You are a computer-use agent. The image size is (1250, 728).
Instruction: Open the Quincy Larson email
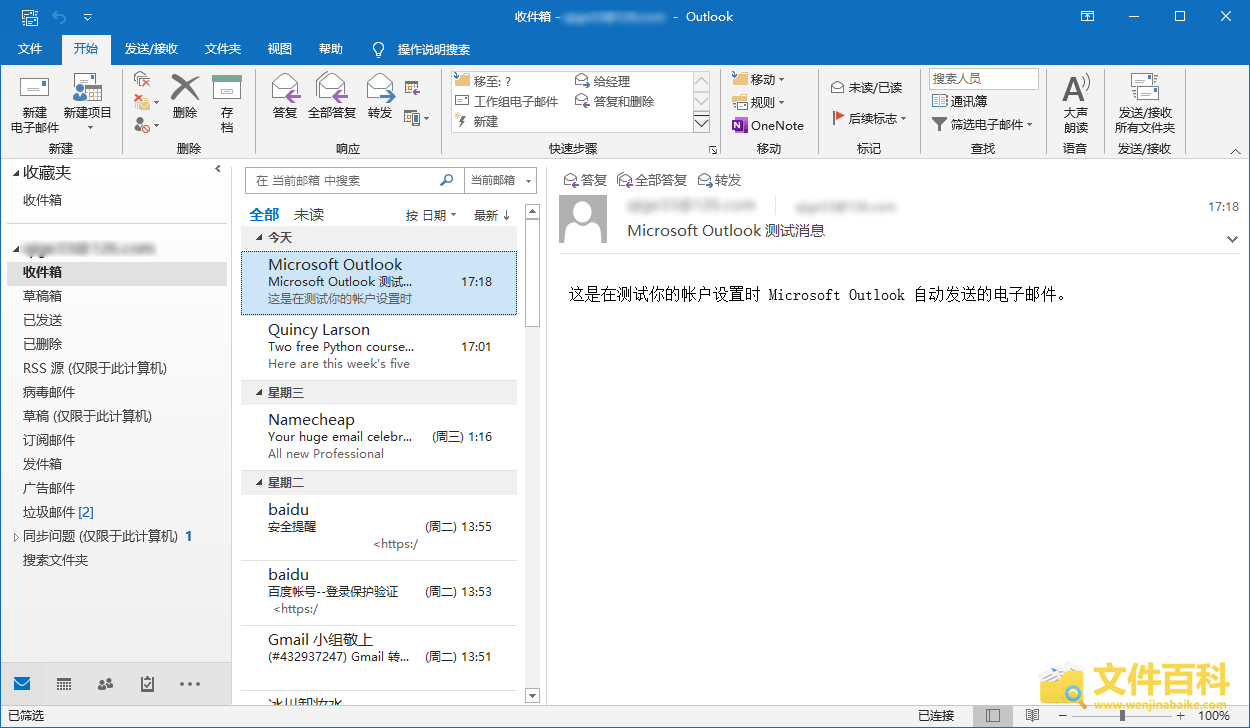coord(379,346)
